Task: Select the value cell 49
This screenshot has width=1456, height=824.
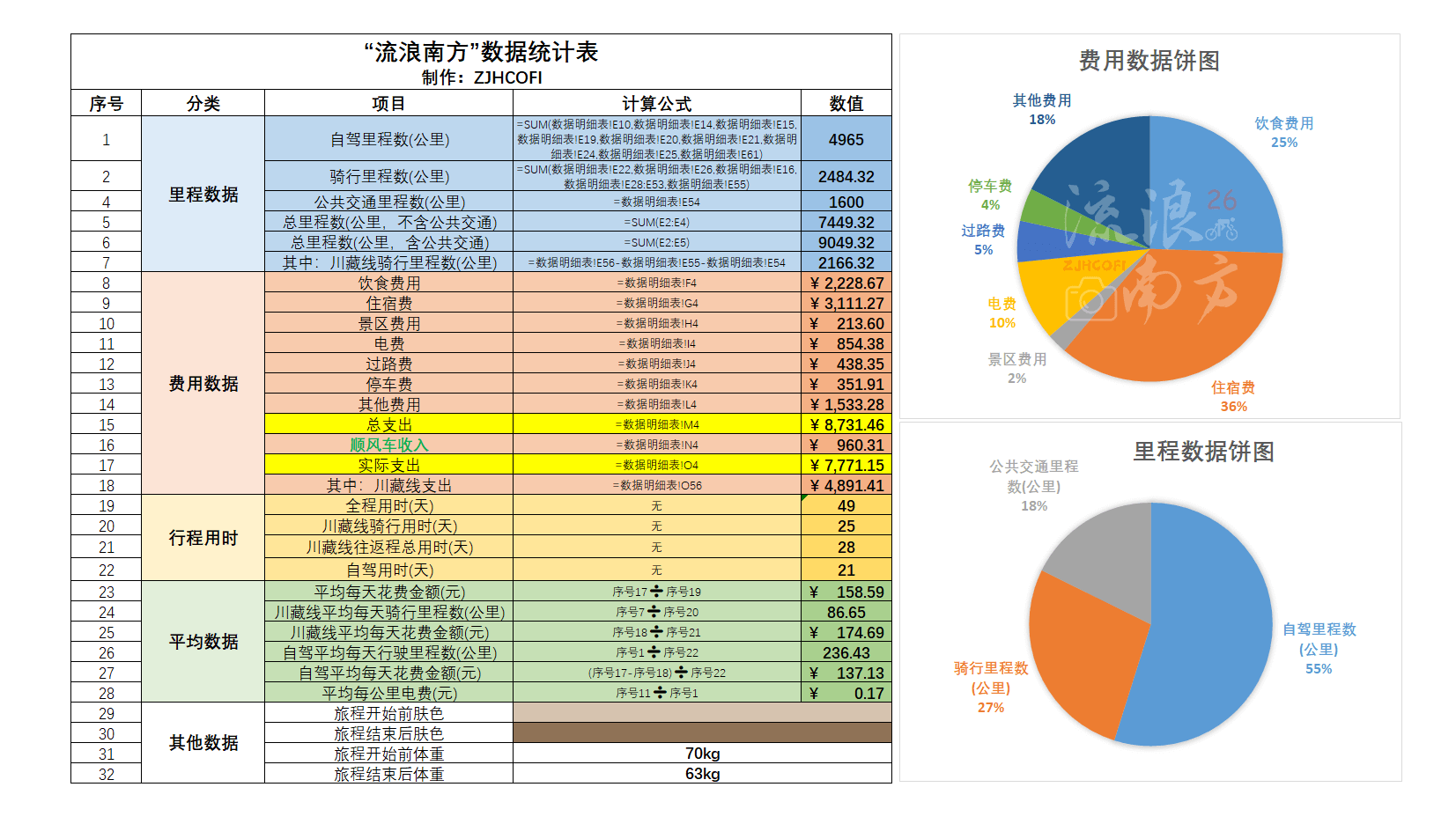Action: point(846,505)
